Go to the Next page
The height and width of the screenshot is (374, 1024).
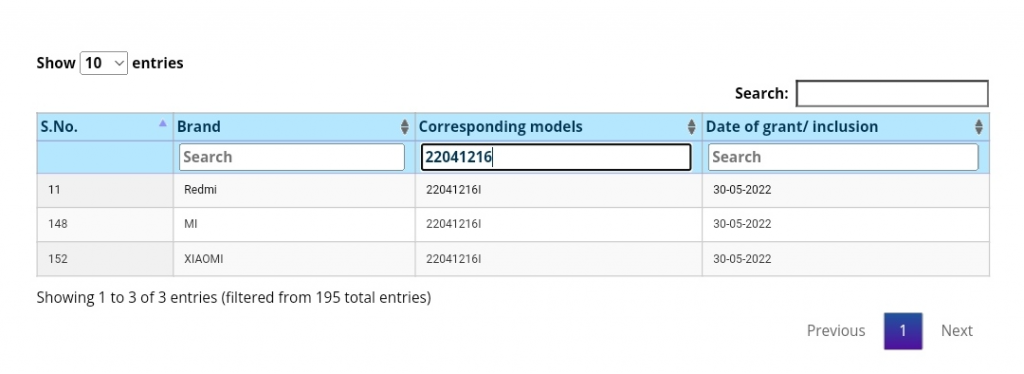click(957, 331)
